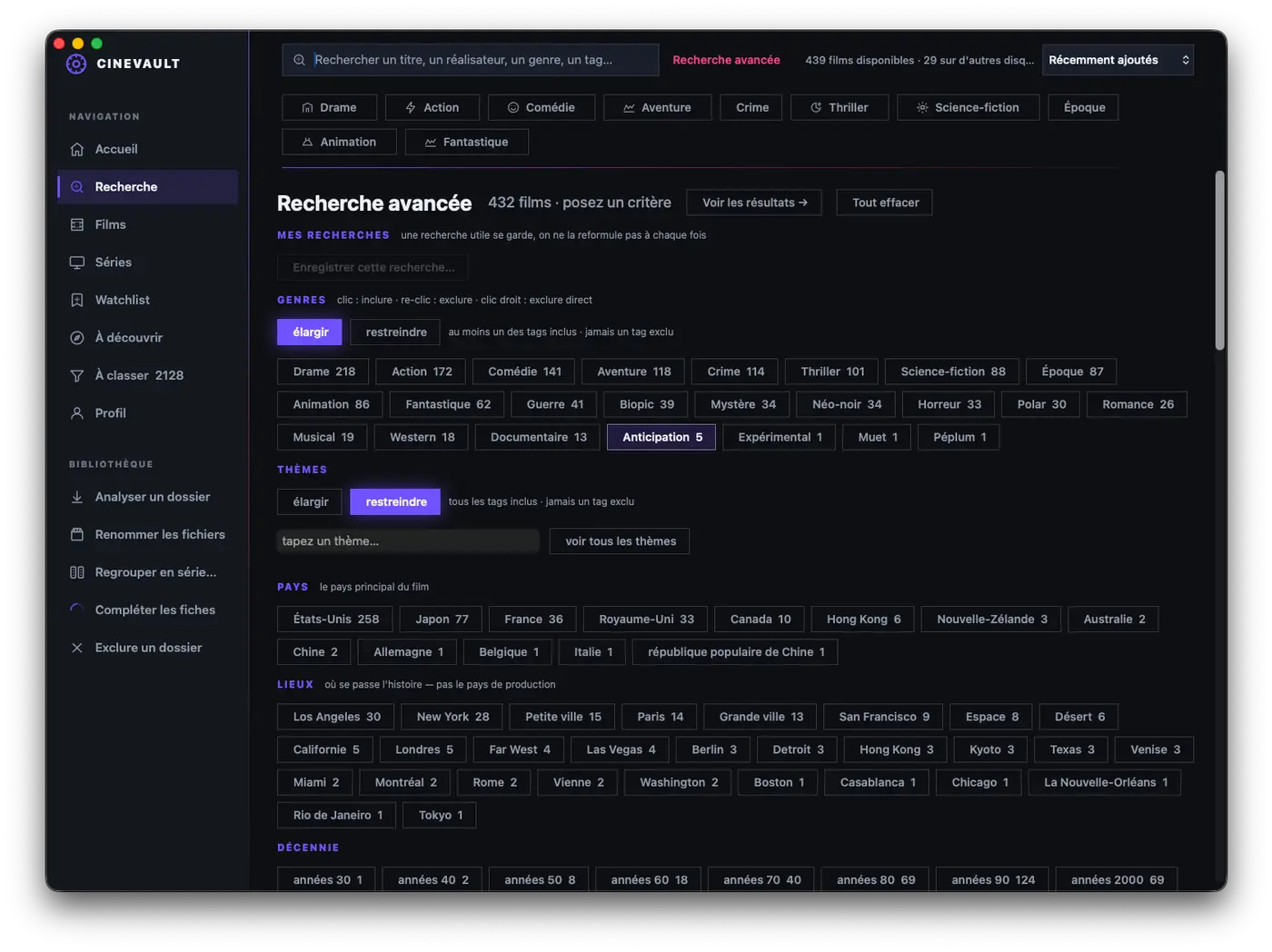Expand the list with voir tous les thèmes
The height and width of the screenshot is (952, 1272).
(x=621, y=541)
